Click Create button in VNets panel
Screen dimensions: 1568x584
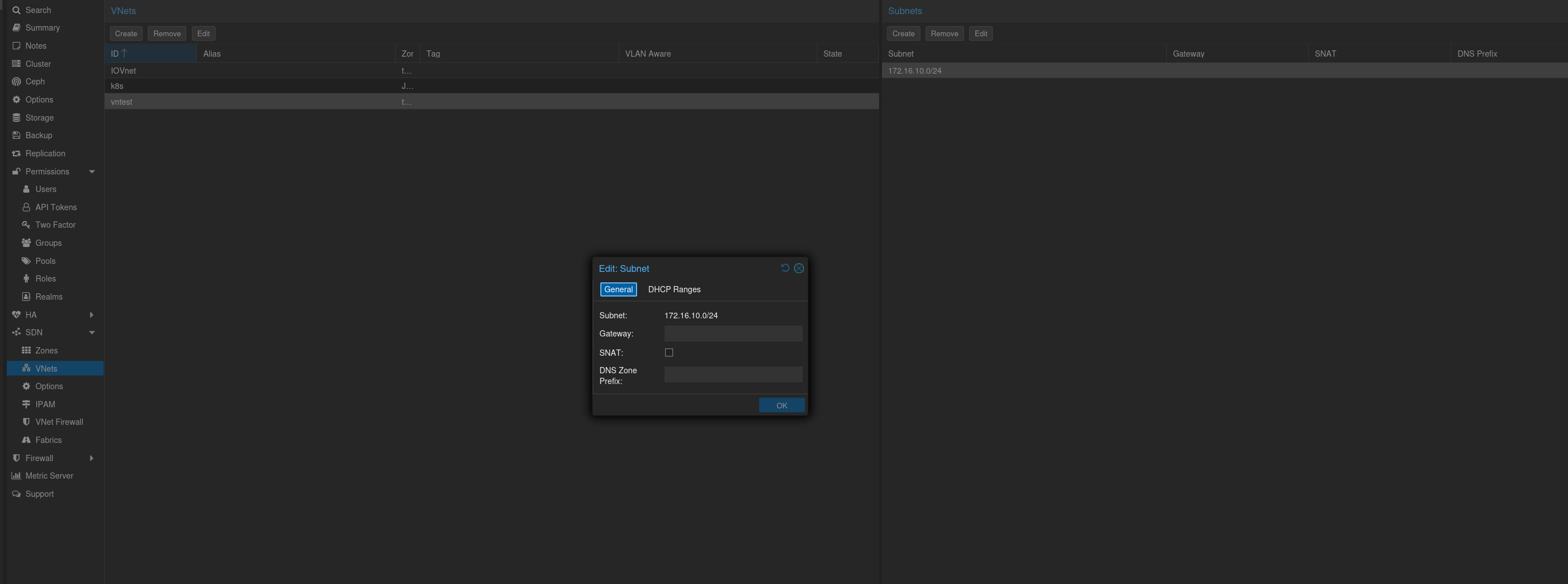pos(126,33)
